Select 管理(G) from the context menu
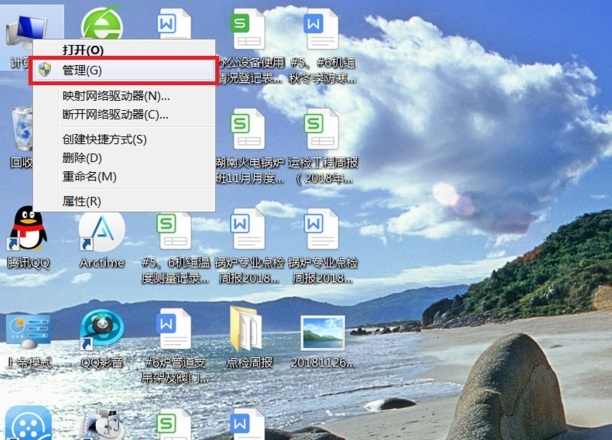This screenshot has height=440, width=612. pos(123,71)
